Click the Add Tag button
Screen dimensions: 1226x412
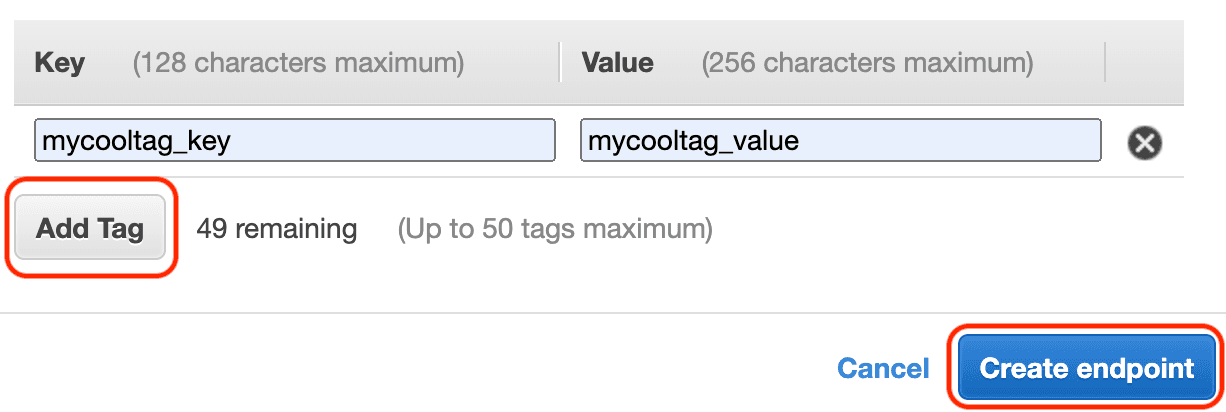[90, 229]
